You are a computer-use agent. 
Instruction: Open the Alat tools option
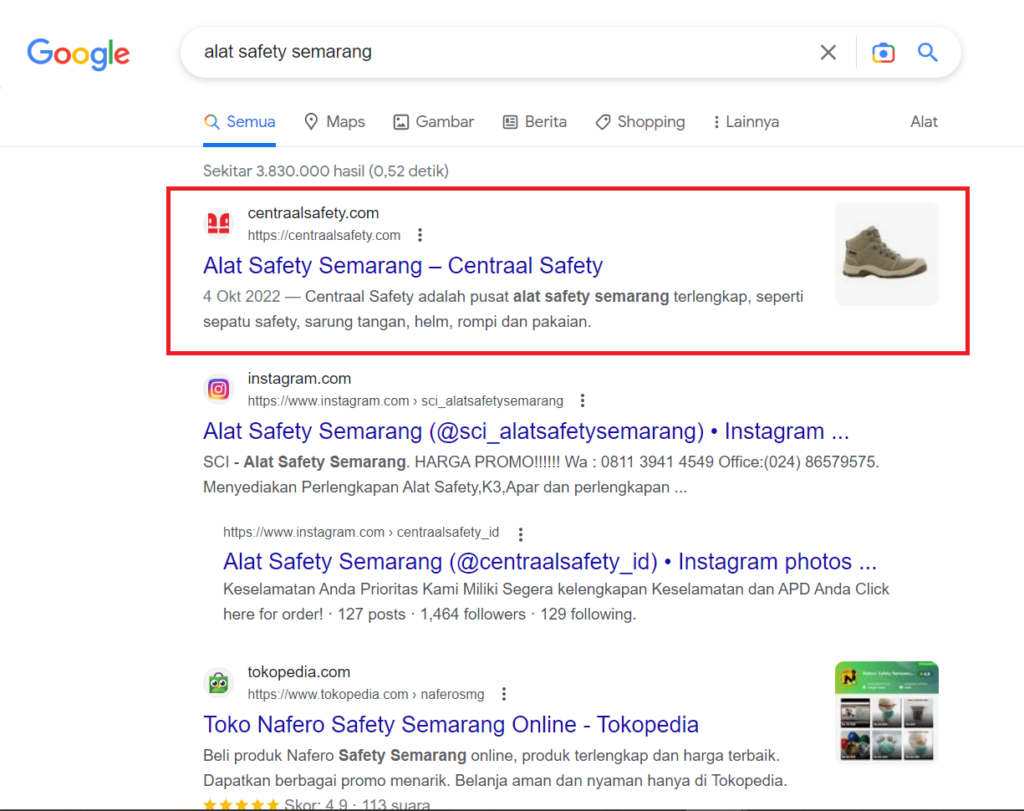923,122
